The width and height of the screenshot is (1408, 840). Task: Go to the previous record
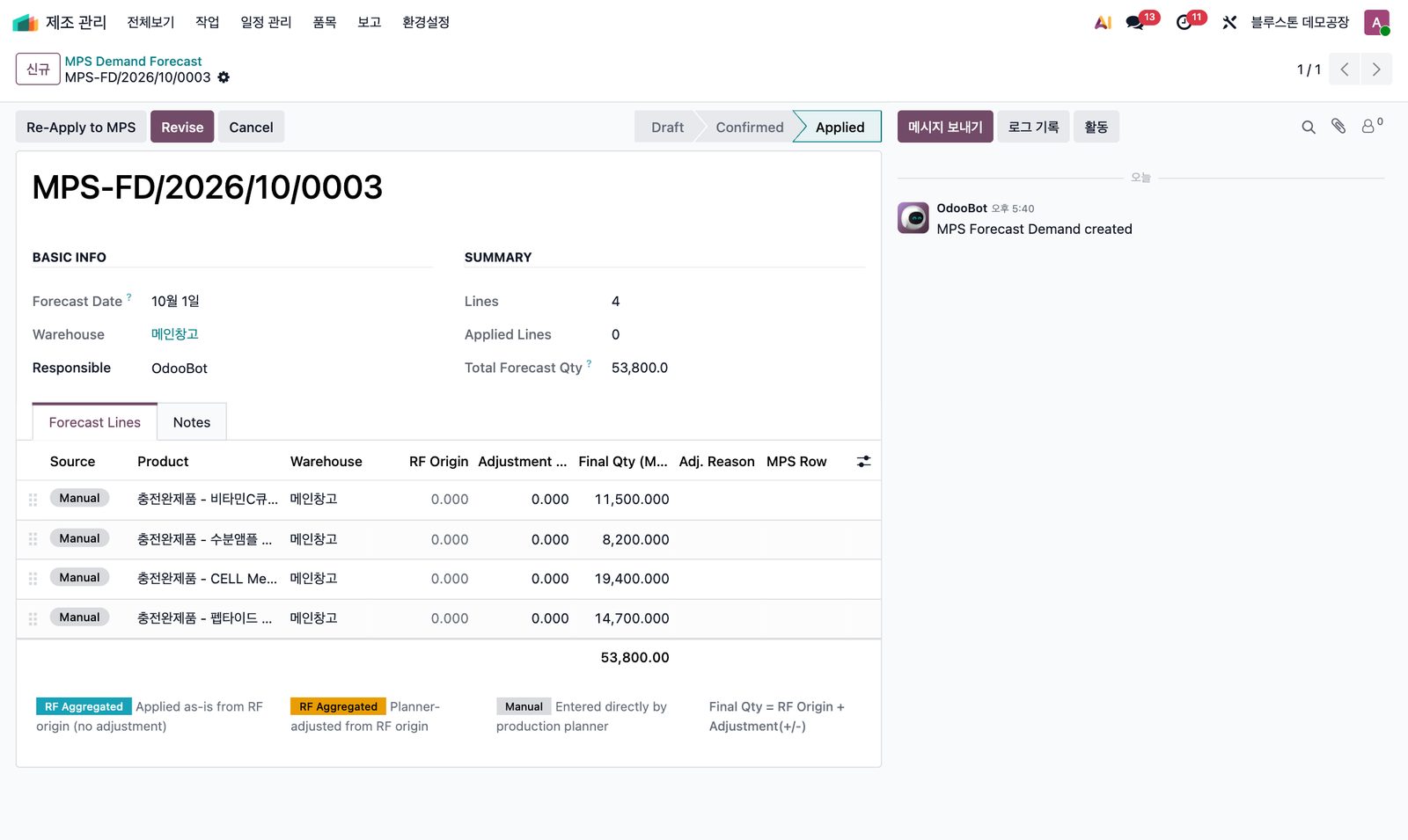1345,69
